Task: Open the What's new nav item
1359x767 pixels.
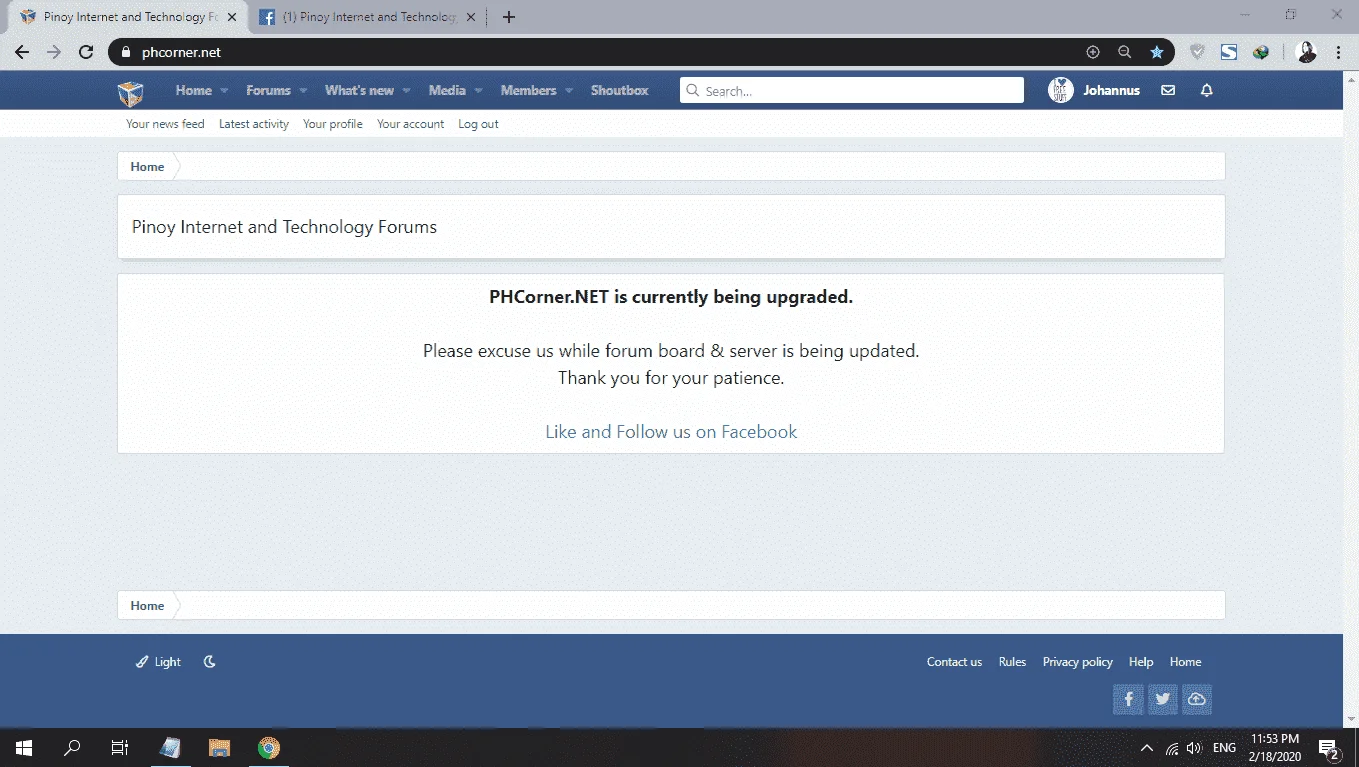Action: pos(359,90)
